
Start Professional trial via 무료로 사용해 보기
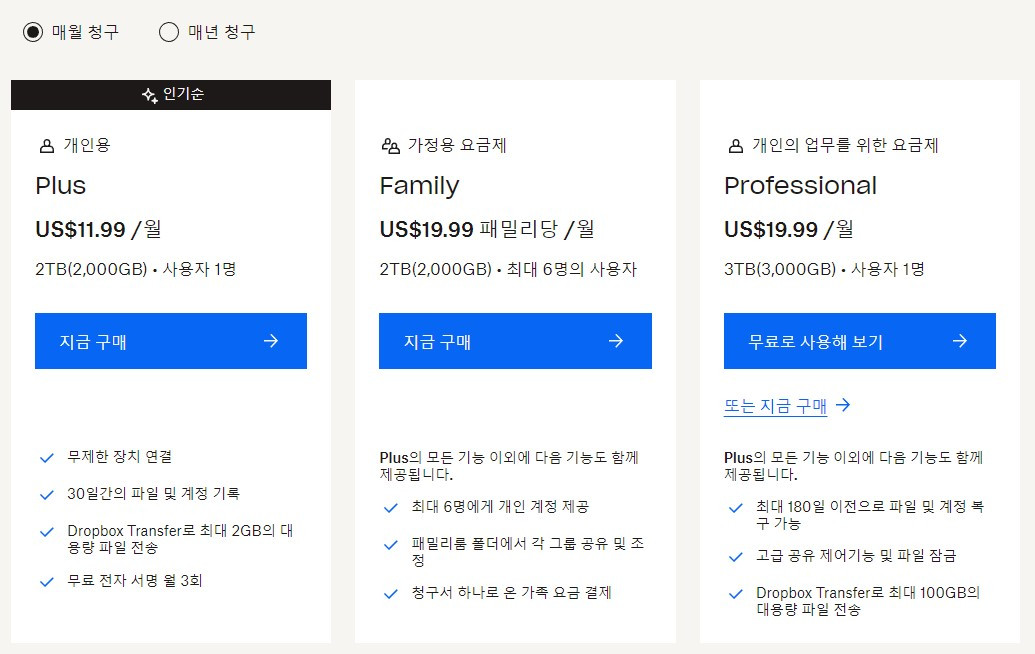[859, 341]
